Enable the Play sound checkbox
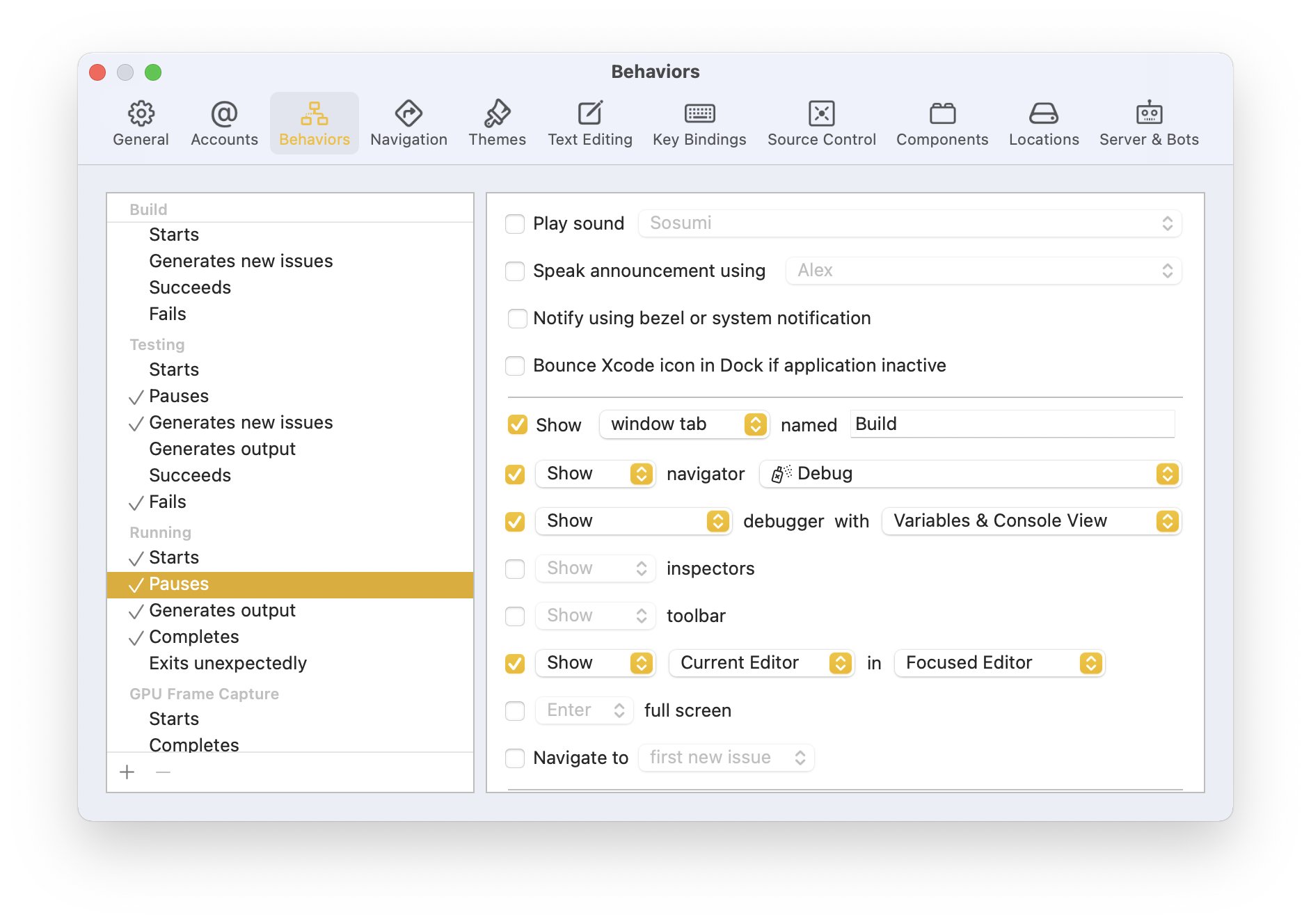This screenshot has height=924, width=1311. click(x=515, y=224)
